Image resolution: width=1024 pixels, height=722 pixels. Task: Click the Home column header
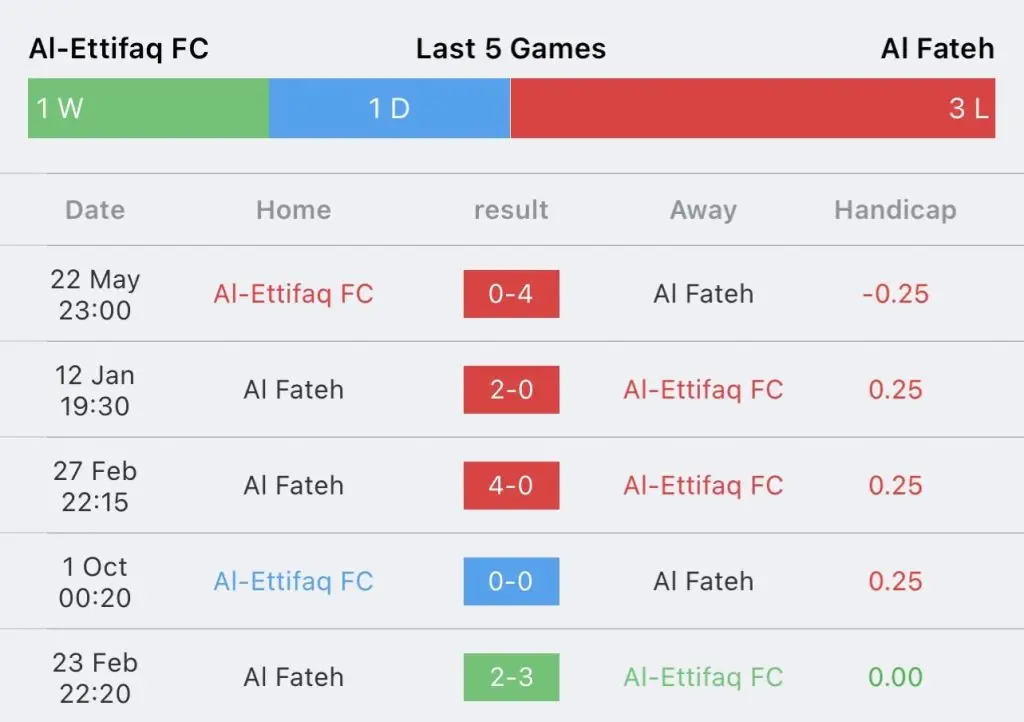293,210
